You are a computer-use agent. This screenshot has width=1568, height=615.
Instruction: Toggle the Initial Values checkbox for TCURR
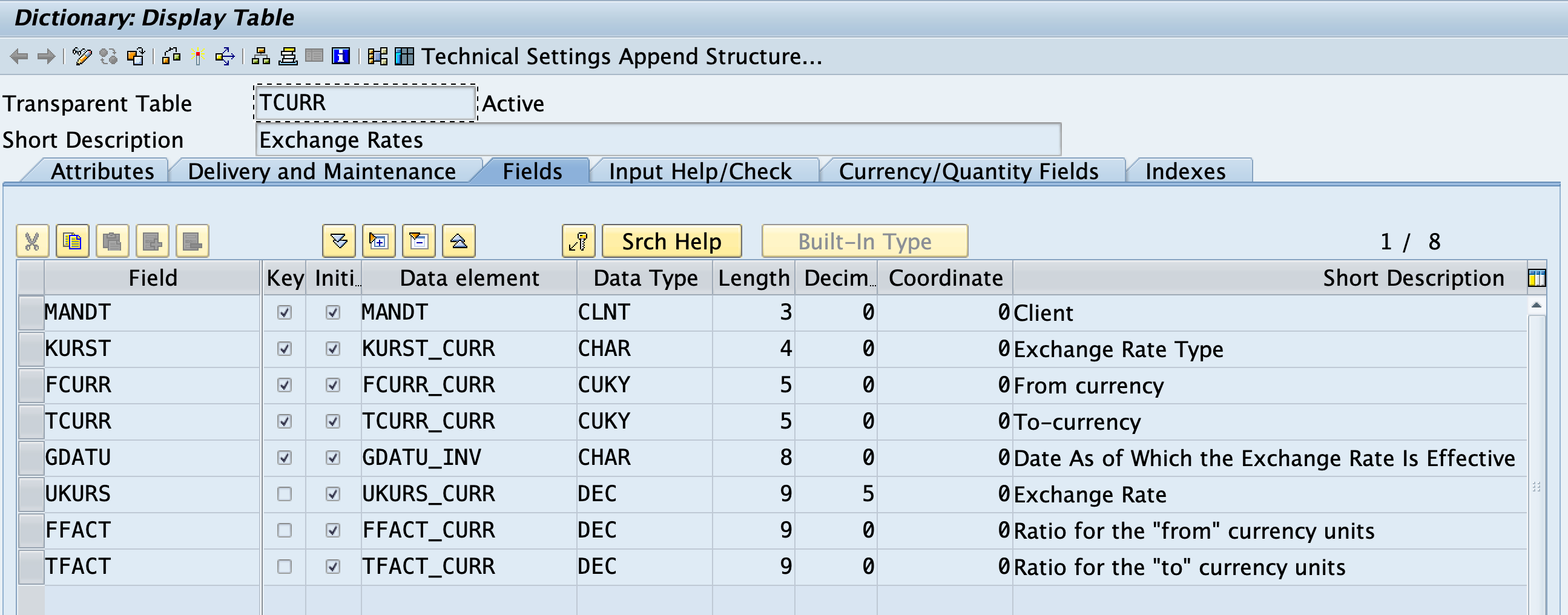point(333,421)
